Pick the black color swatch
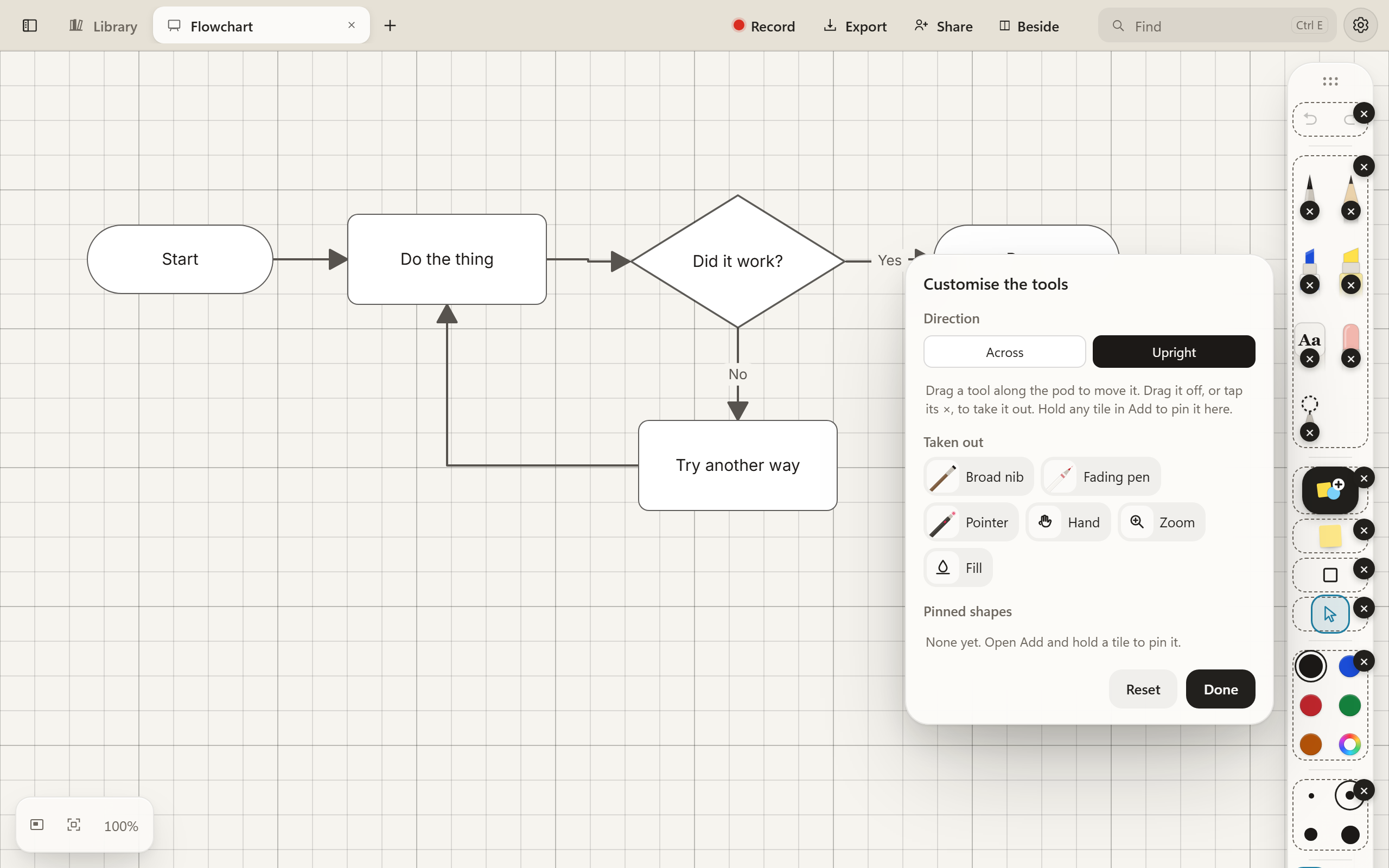Image resolution: width=1389 pixels, height=868 pixels. (x=1310, y=667)
